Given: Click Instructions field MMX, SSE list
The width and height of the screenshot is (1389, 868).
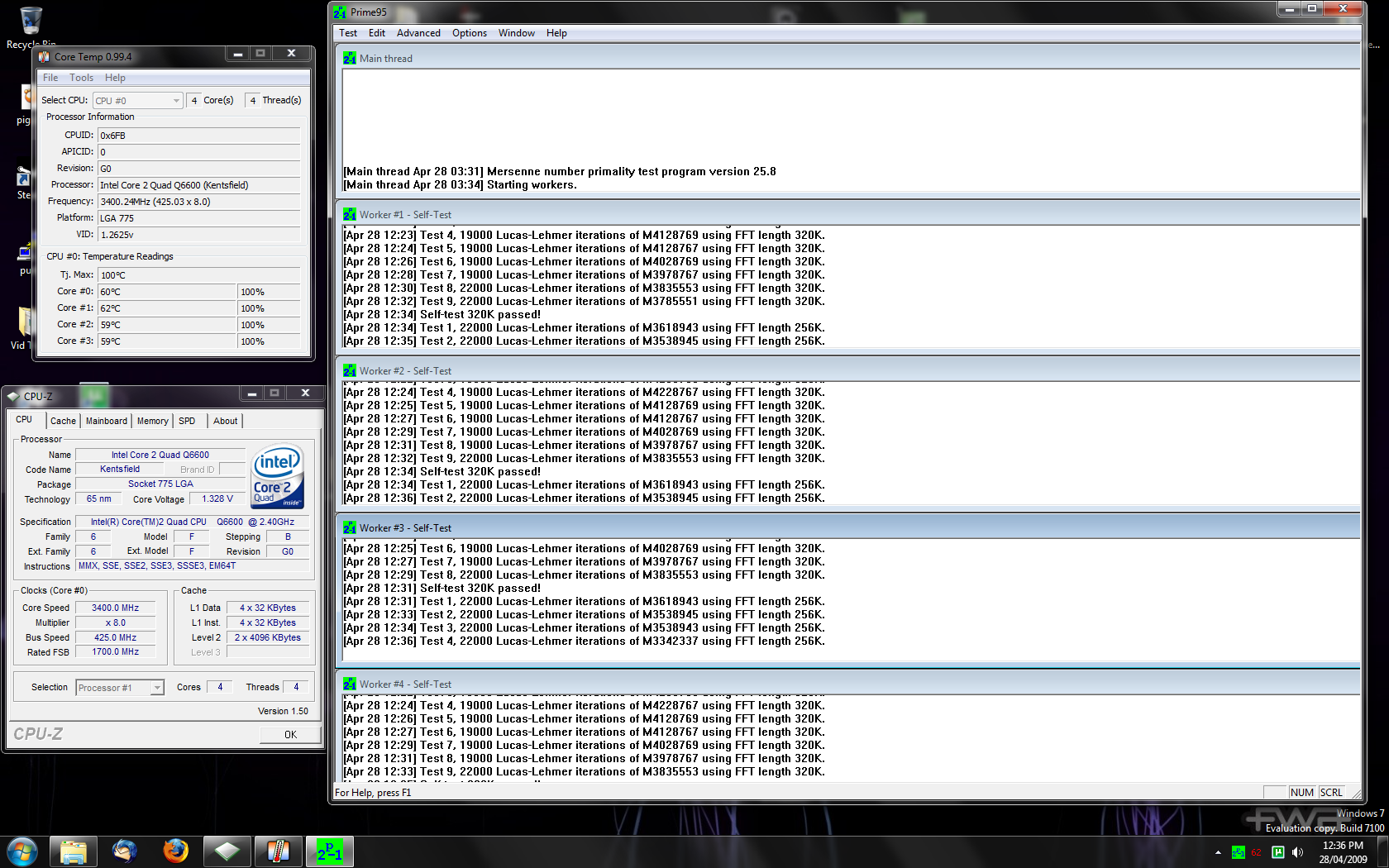Looking at the screenshot, I should (x=192, y=566).
